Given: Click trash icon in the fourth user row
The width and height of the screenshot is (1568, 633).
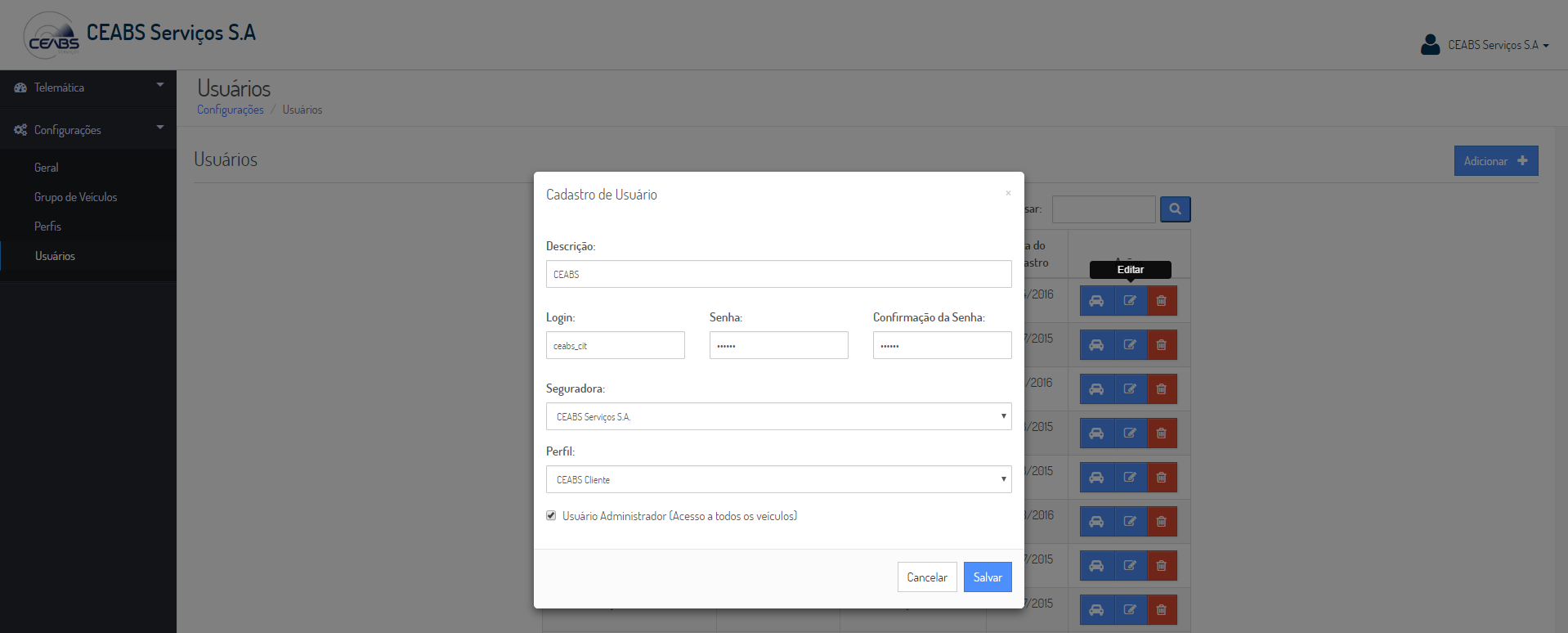Looking at the screenshot, I should click(1162, 433).
